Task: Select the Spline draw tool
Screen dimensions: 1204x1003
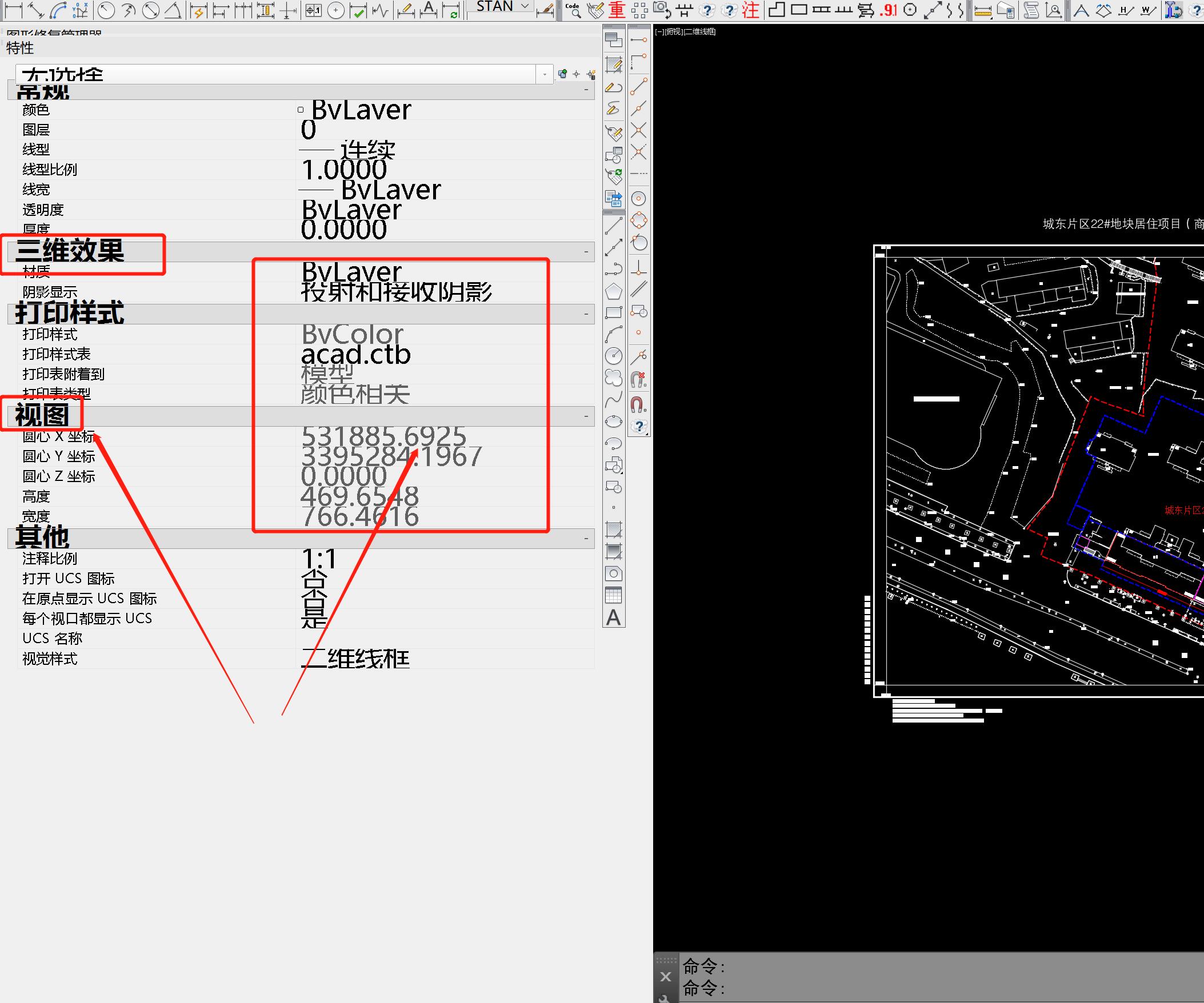Action: 614,400
